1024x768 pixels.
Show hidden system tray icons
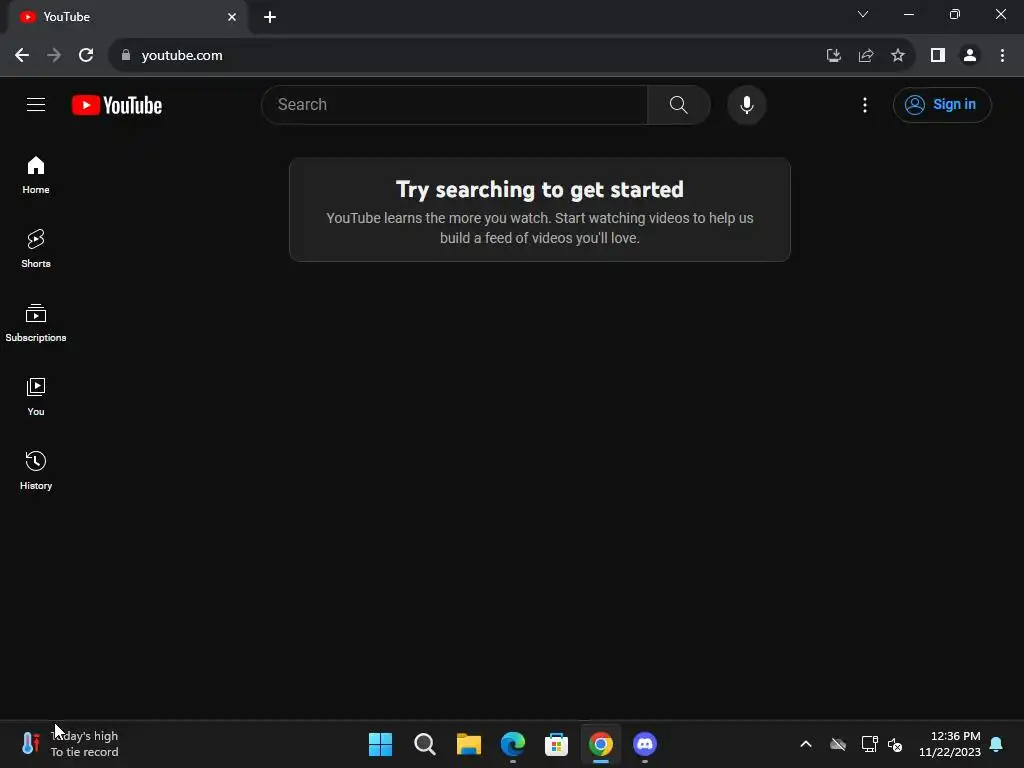[806, 744]
